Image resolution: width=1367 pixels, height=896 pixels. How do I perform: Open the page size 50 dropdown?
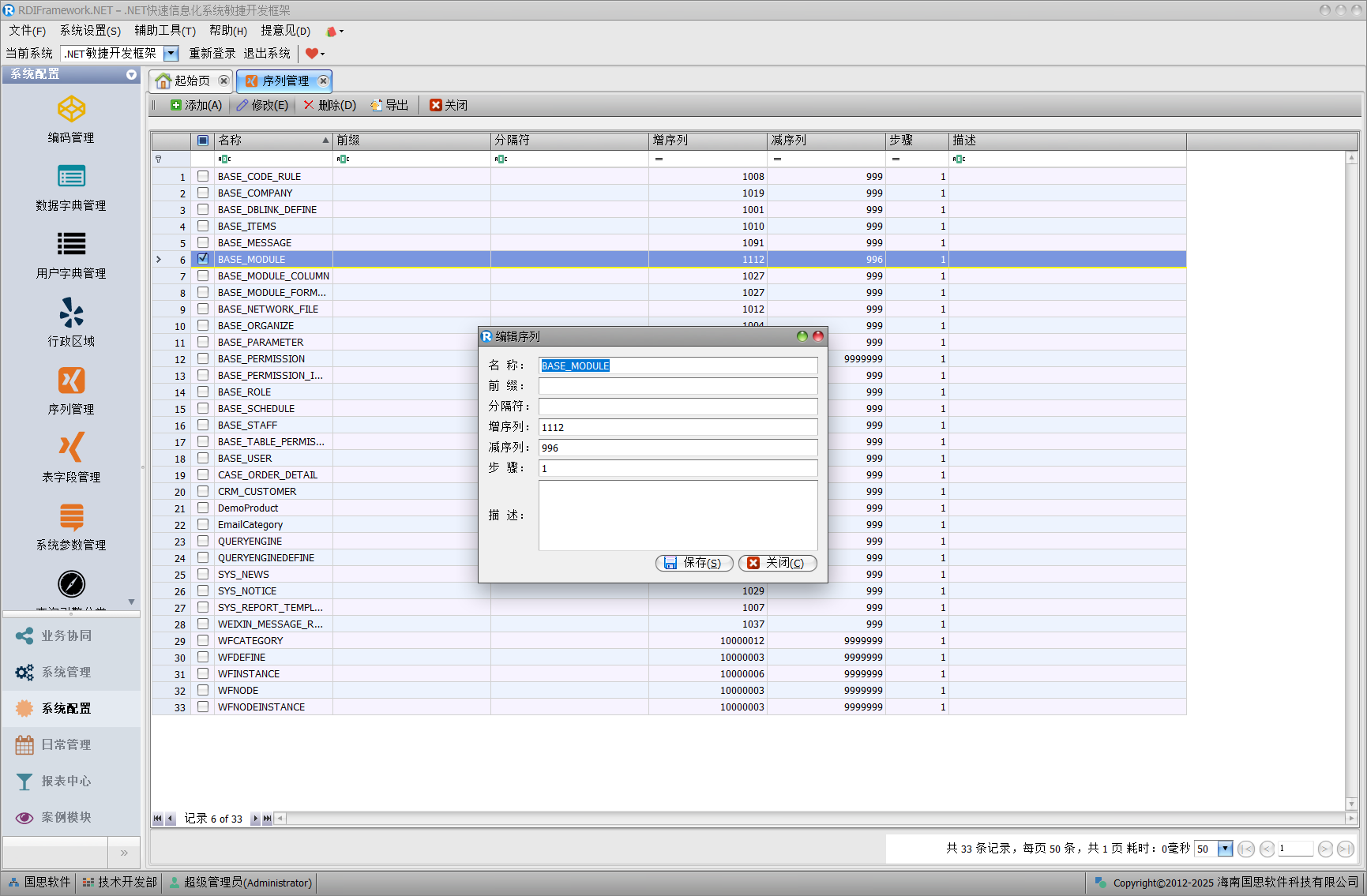point(1225,849)
